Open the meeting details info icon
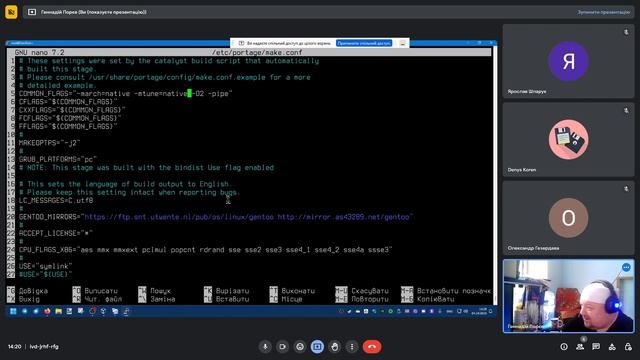The width and height of the screenshot is (640, 360). click(564, 347)
